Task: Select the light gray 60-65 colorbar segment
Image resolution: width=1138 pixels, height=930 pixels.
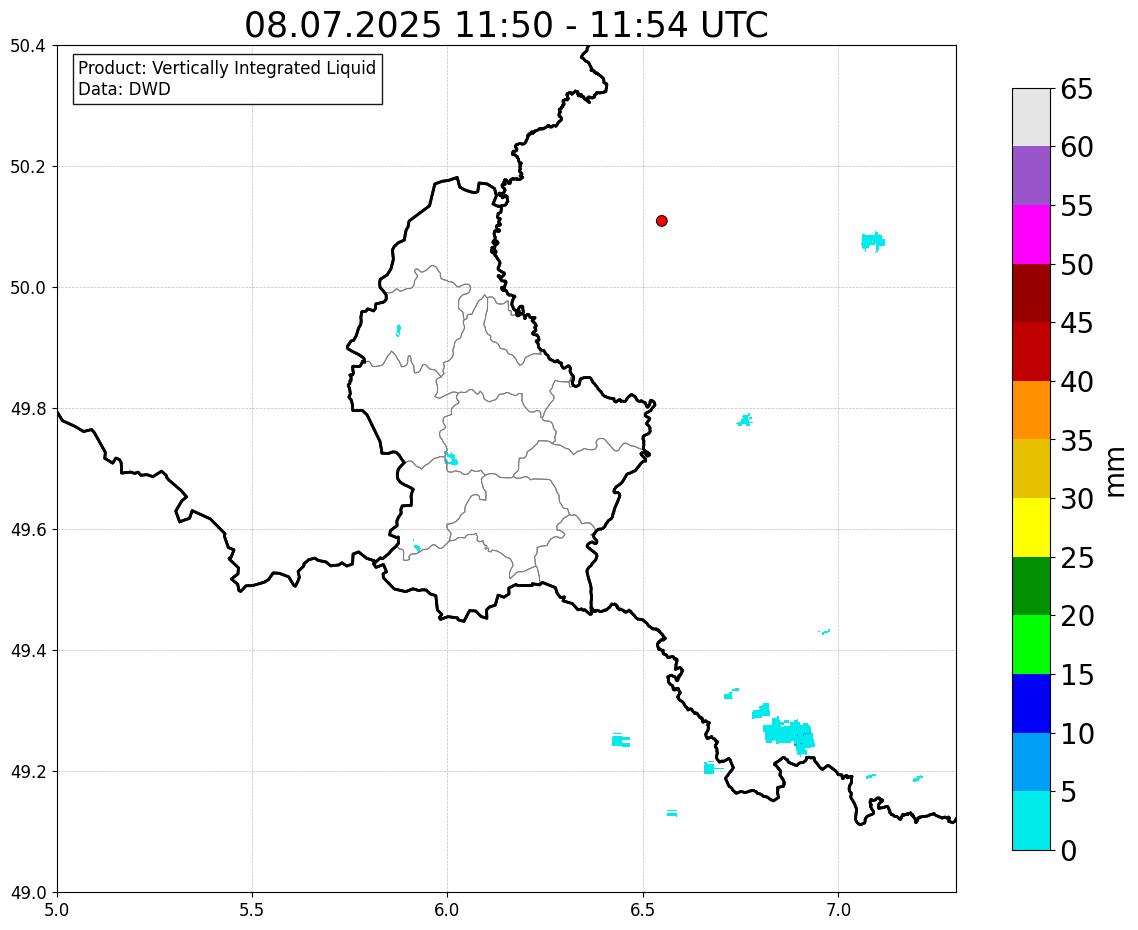Action: (1031, 118)
